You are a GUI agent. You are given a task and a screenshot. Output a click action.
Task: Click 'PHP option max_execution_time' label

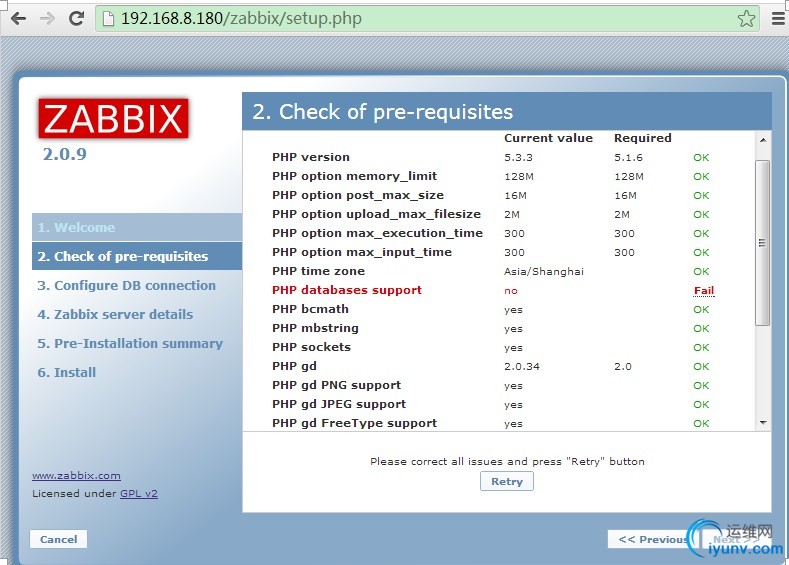tap(377, 233)
